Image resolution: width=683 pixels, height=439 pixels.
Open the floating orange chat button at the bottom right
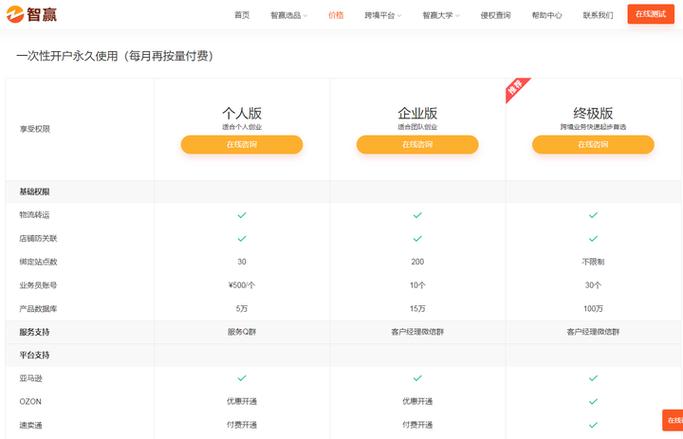(673, 420)
